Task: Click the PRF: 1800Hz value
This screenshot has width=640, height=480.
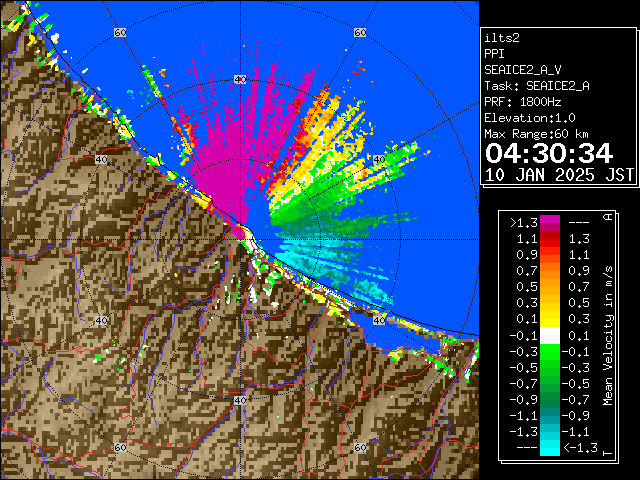Action: (523, 102)
